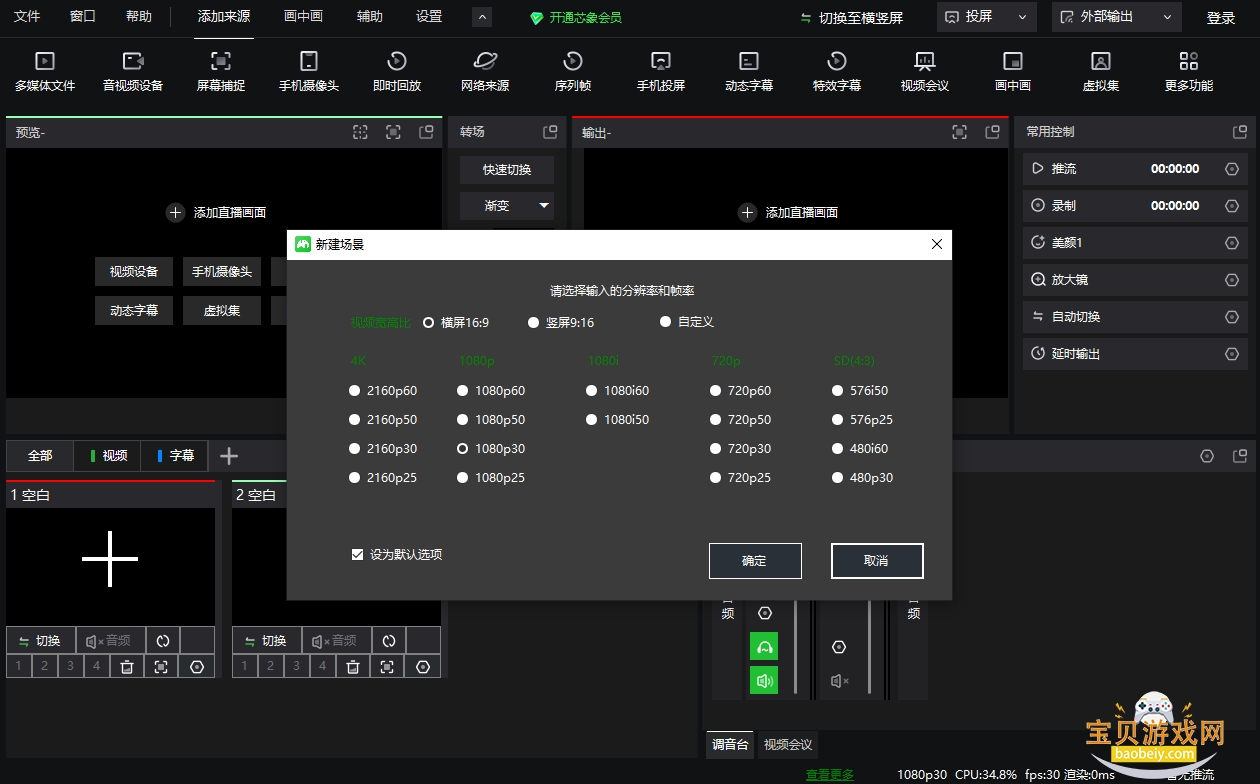Delete scene 1 空白 with trash icon

[127, 666]
